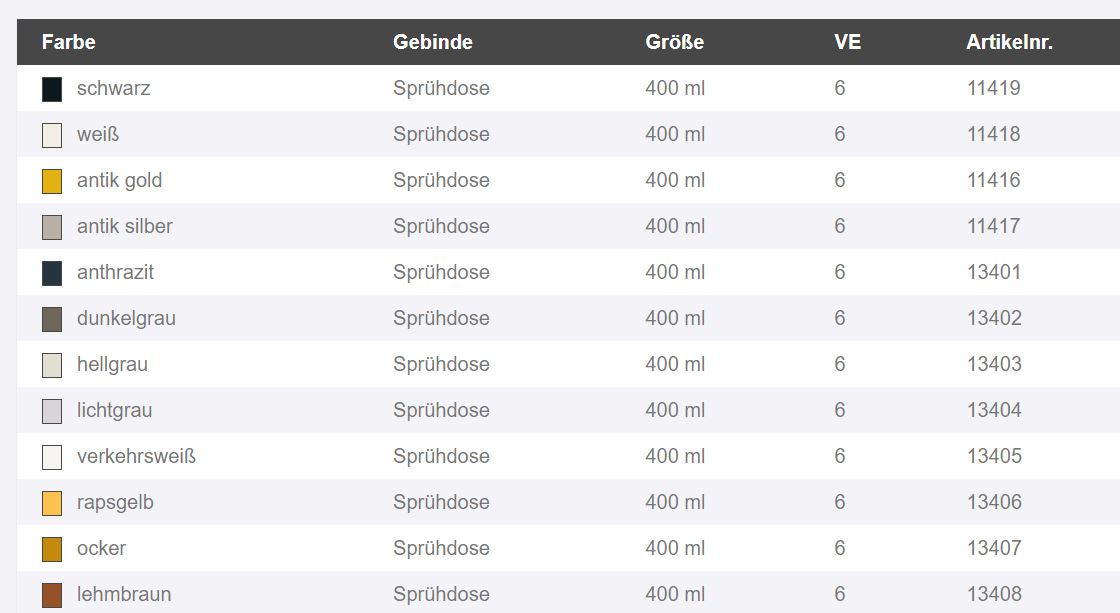Click the Gebinde column header

coord(433,42)
